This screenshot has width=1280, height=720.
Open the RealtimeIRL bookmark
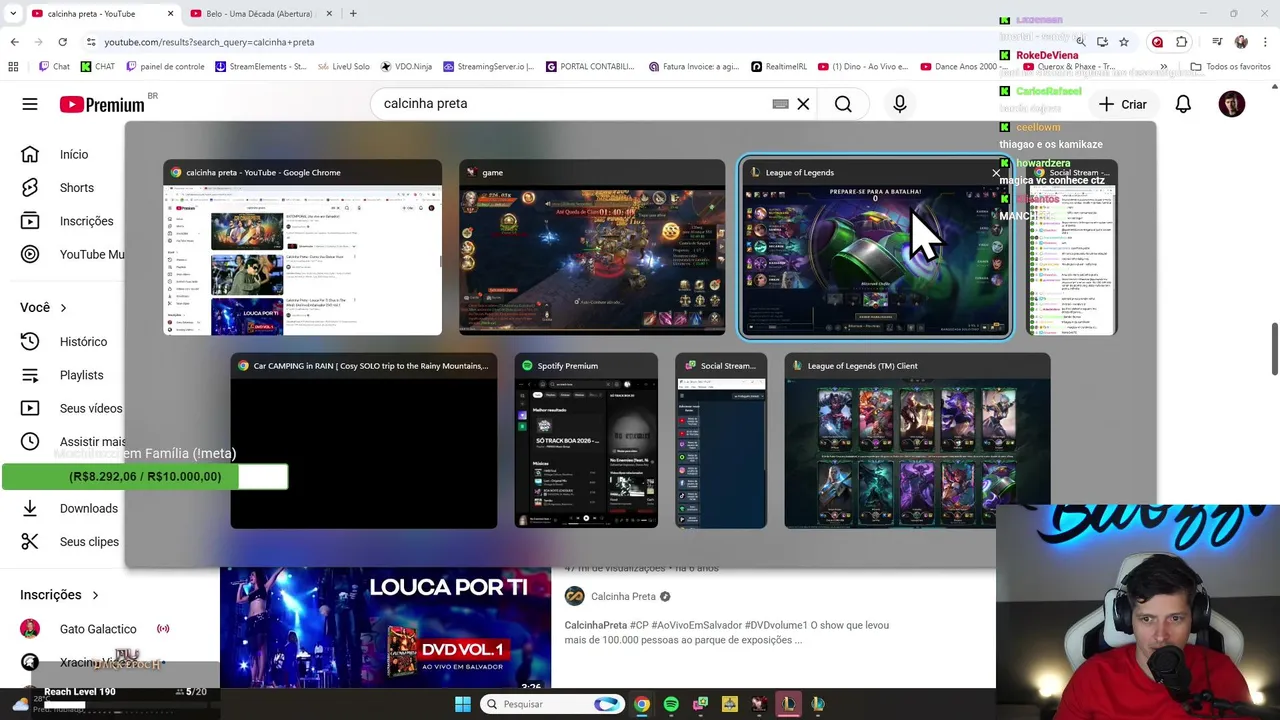click(x=778, y=67)
